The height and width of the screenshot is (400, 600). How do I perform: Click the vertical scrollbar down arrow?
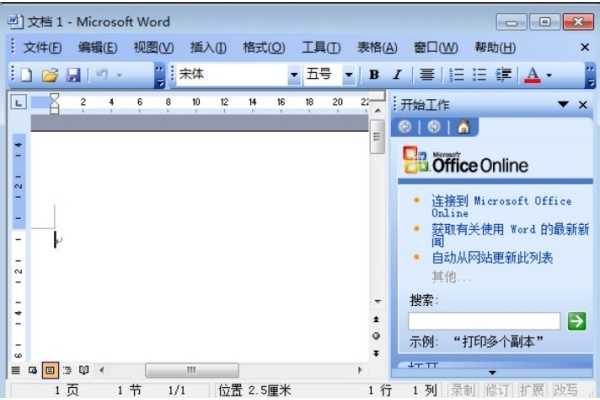[x=378, y=302]
